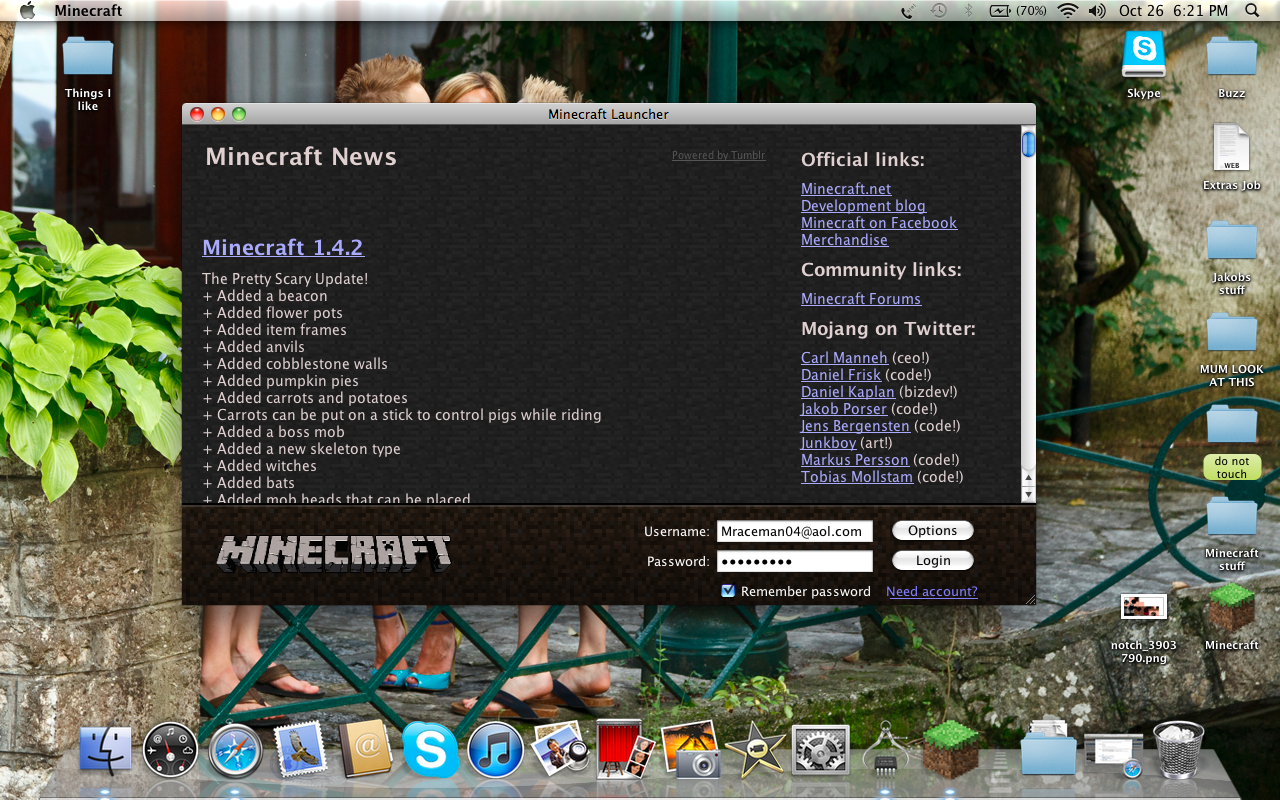Click the news scrollbar thumb
Viewport: 1280px width, 800px height.
click(1028, 144)
